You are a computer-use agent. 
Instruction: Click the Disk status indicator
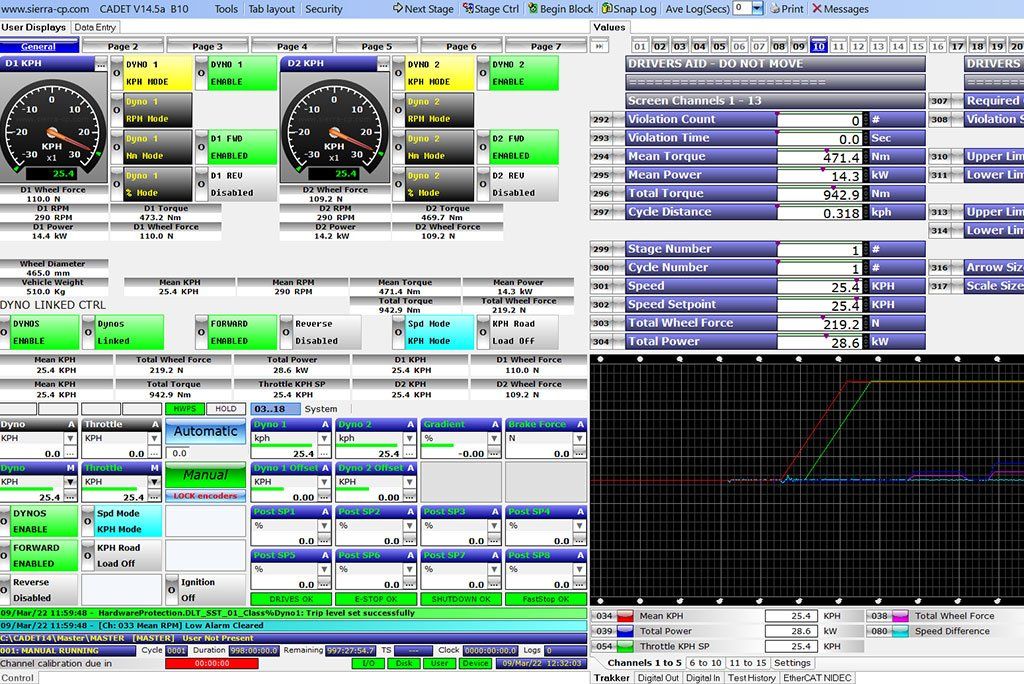[404, 663]
